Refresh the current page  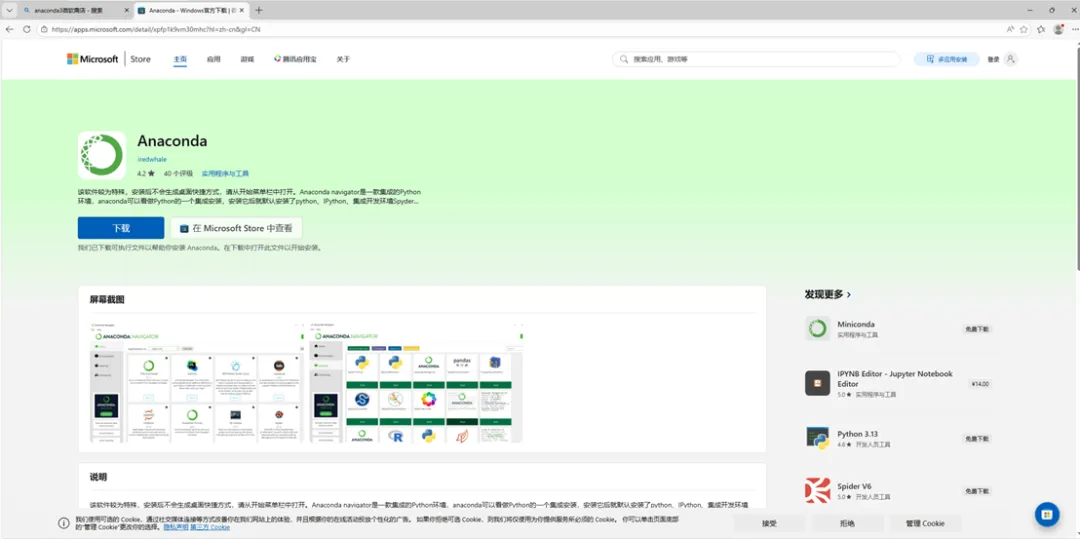(x=27, y=30)
